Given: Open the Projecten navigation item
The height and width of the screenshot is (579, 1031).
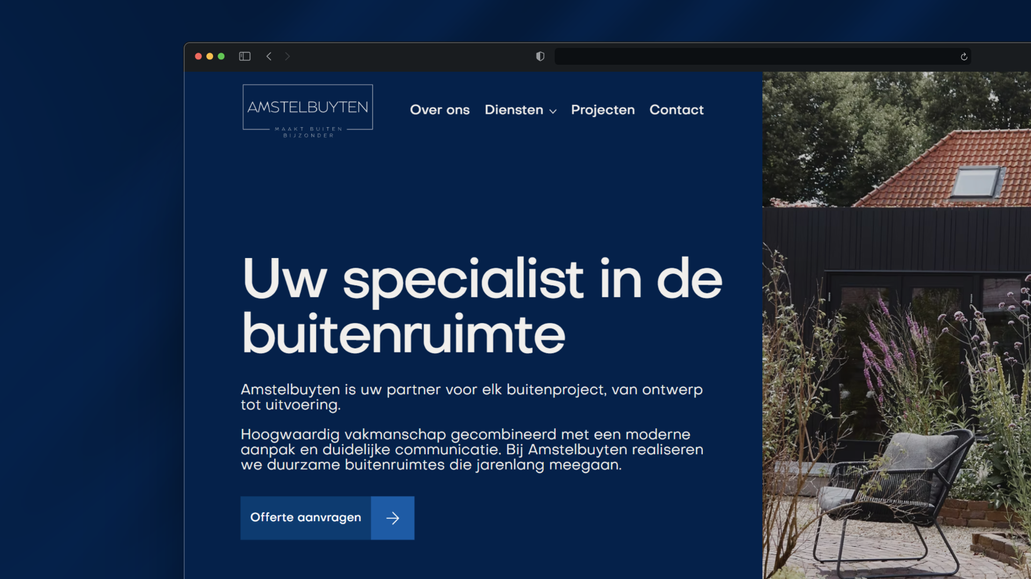Looking at the screenshot, I should [603, 110].
